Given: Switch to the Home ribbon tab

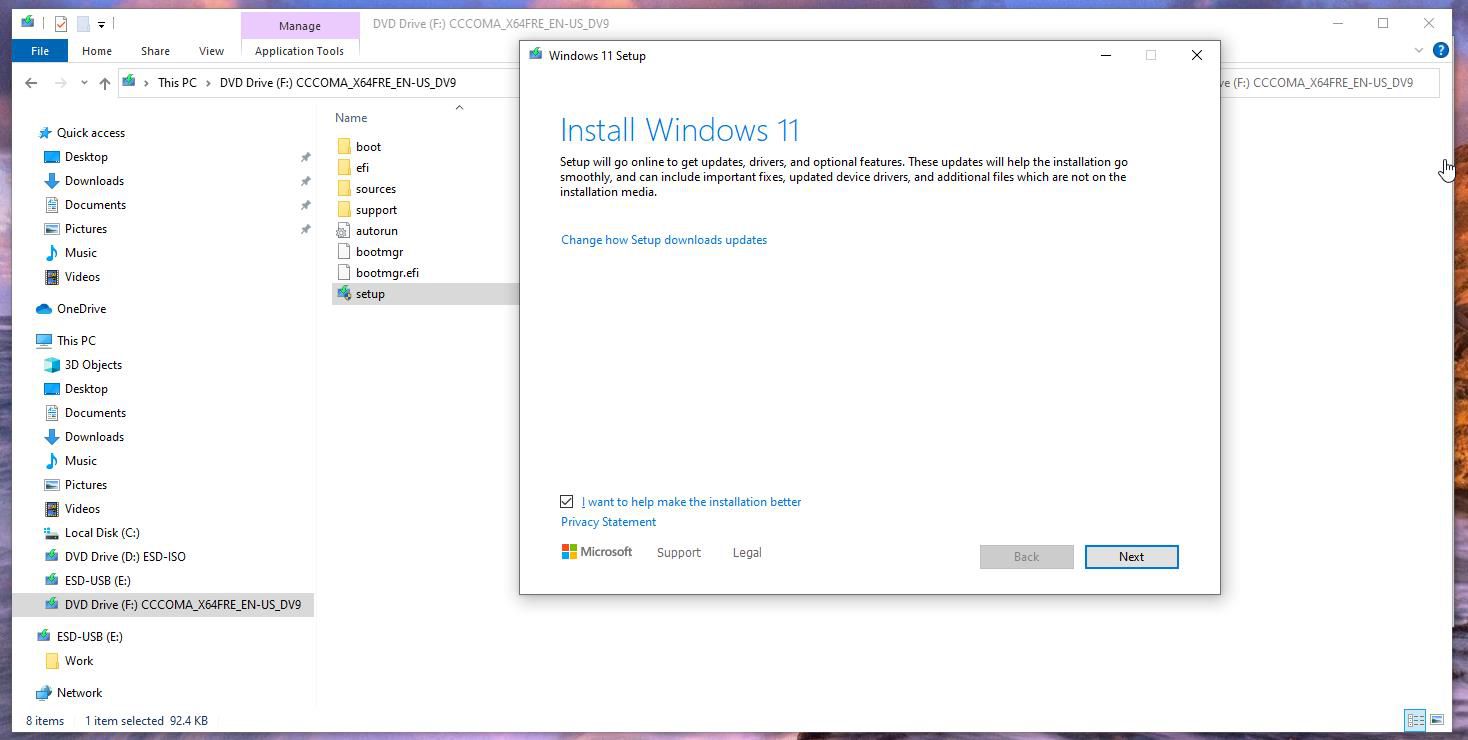Looking at the screenshot, I should tap(97, 51).
